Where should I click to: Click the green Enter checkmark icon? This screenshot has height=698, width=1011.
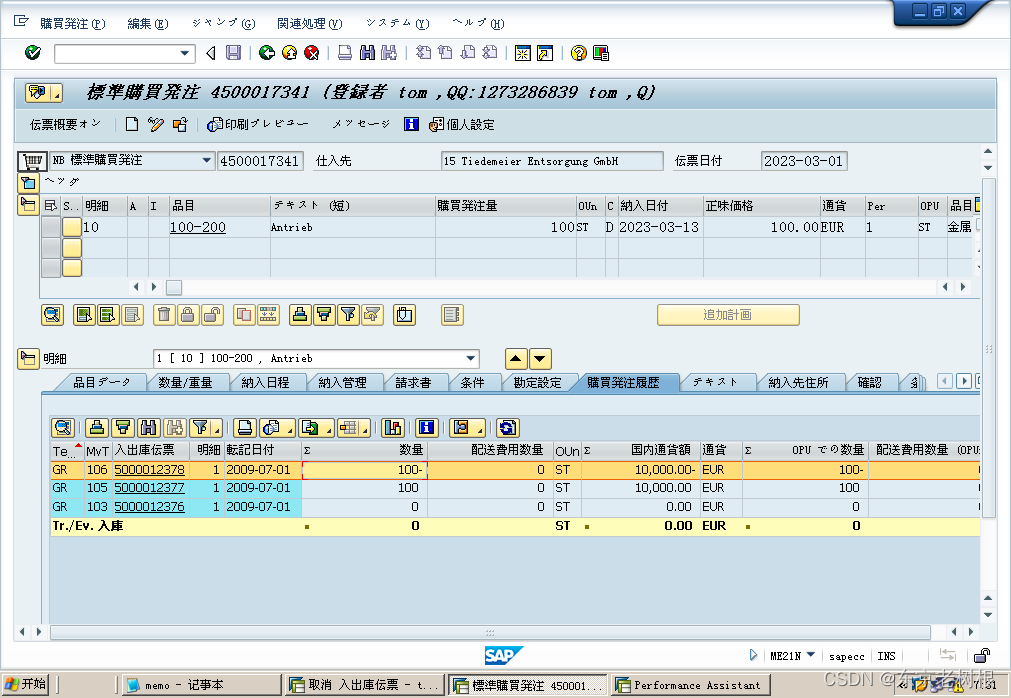(33, 53)
